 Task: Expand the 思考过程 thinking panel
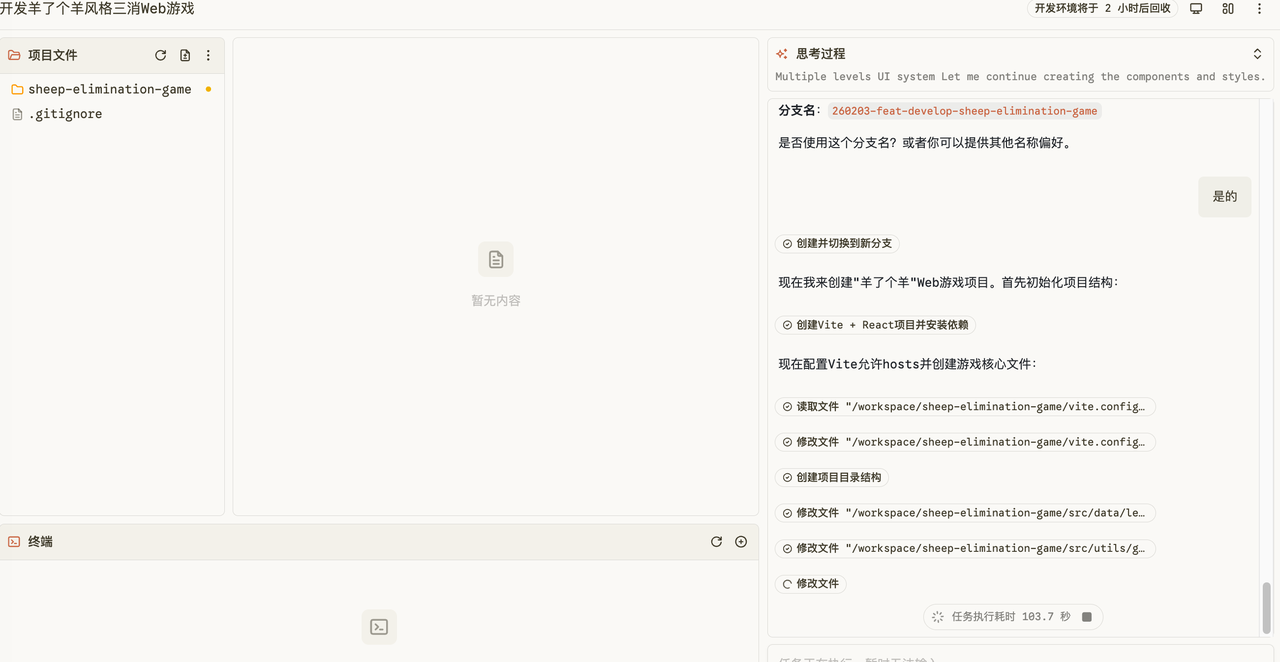1257,54
